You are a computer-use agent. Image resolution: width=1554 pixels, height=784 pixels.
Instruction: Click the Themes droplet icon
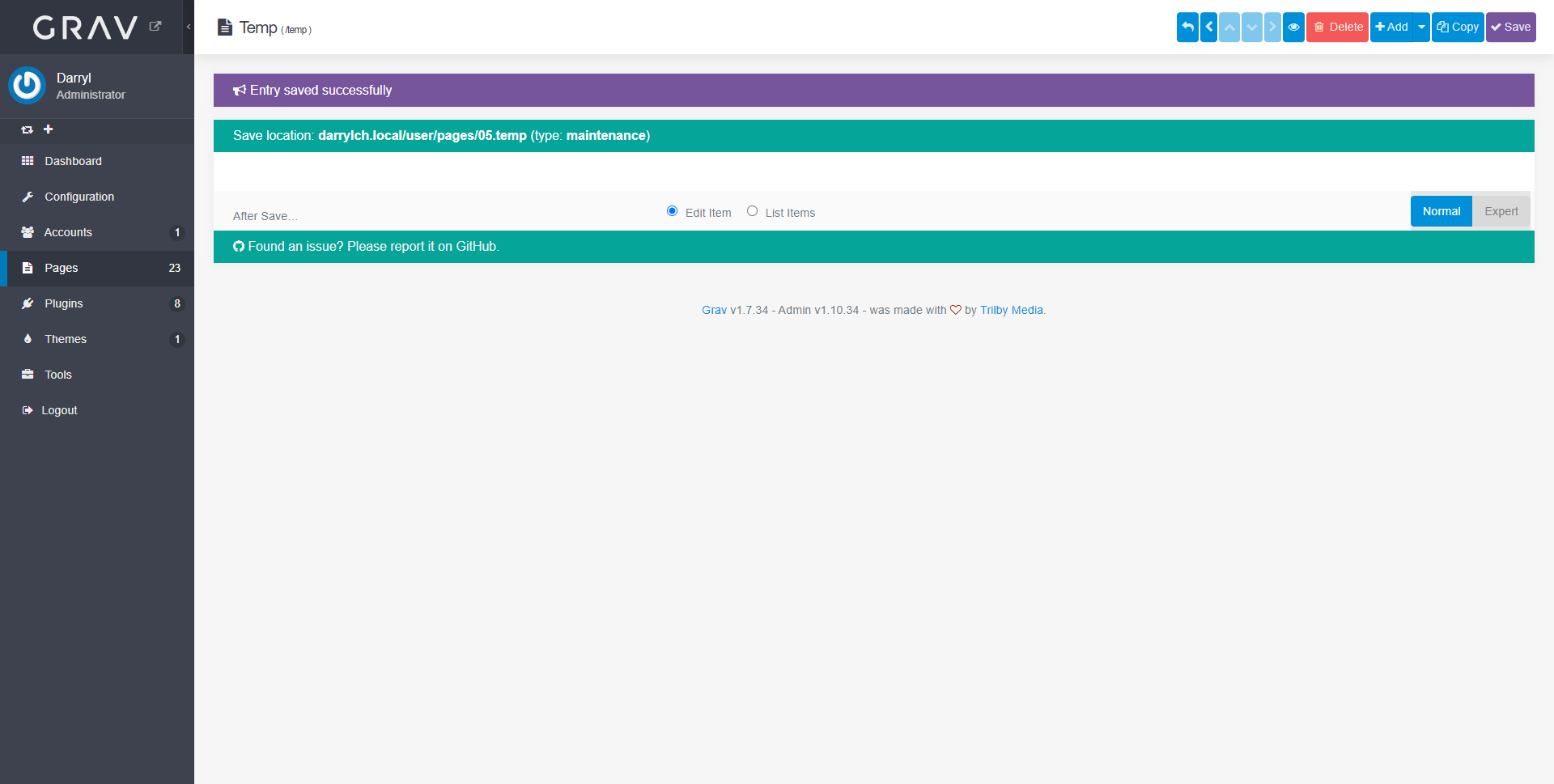[28, 339]
